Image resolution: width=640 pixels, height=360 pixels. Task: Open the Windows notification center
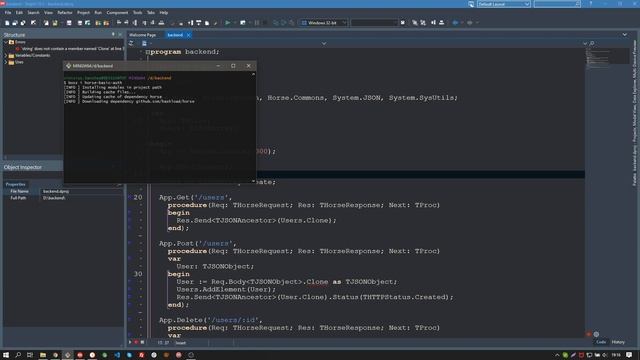tap(629, 355)
